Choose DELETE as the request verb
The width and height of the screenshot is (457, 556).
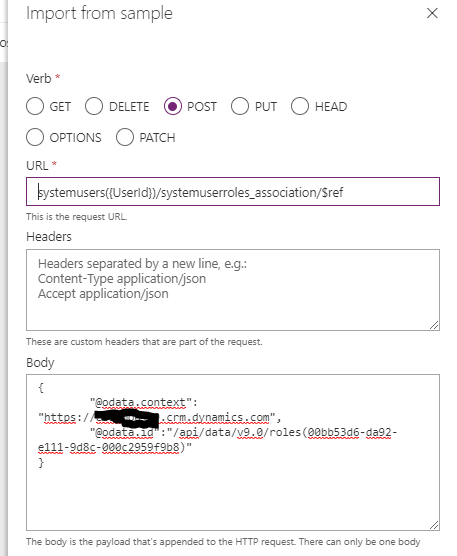click(94, 106)
